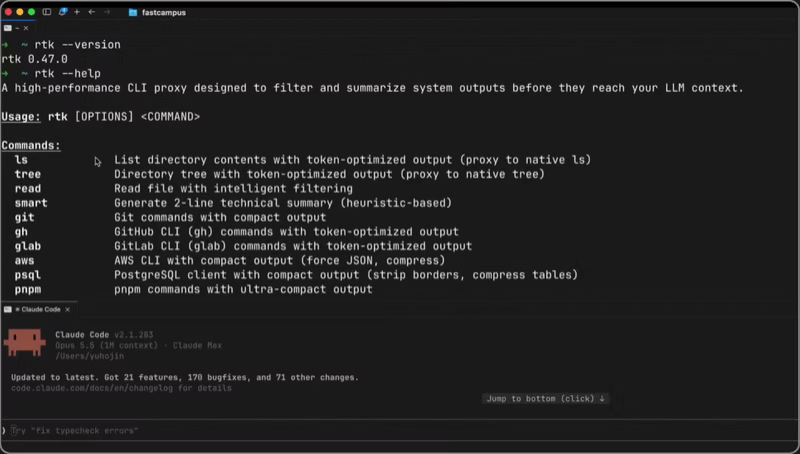This screenshot has height=454, width=800.
Task: Click the 'tree' command name
Action: (28, 174)
